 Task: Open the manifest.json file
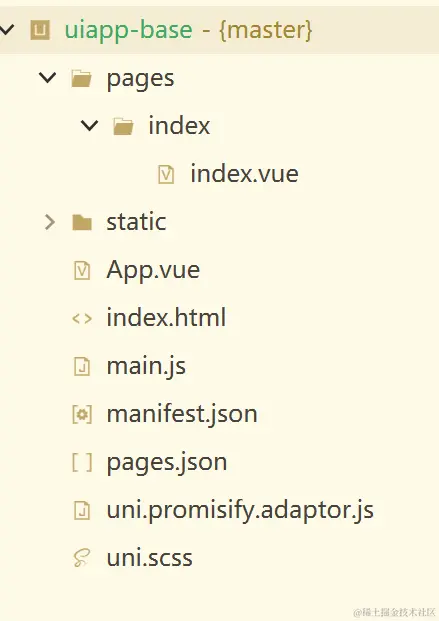coord(182,414)
